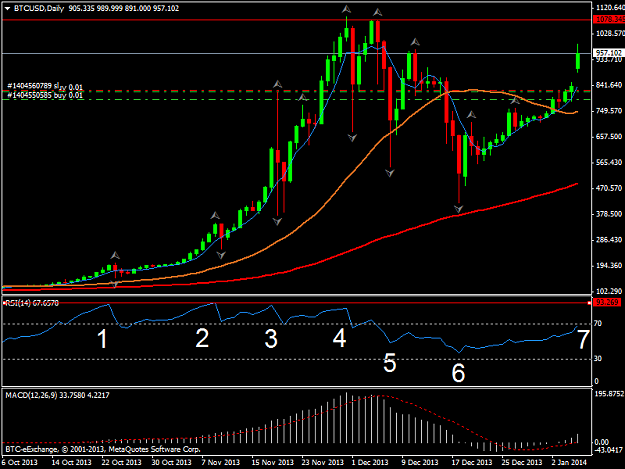Click the 2 Jan 2014 date label
The height and width of the screenshot is (469, 625).
pos(569,462)
